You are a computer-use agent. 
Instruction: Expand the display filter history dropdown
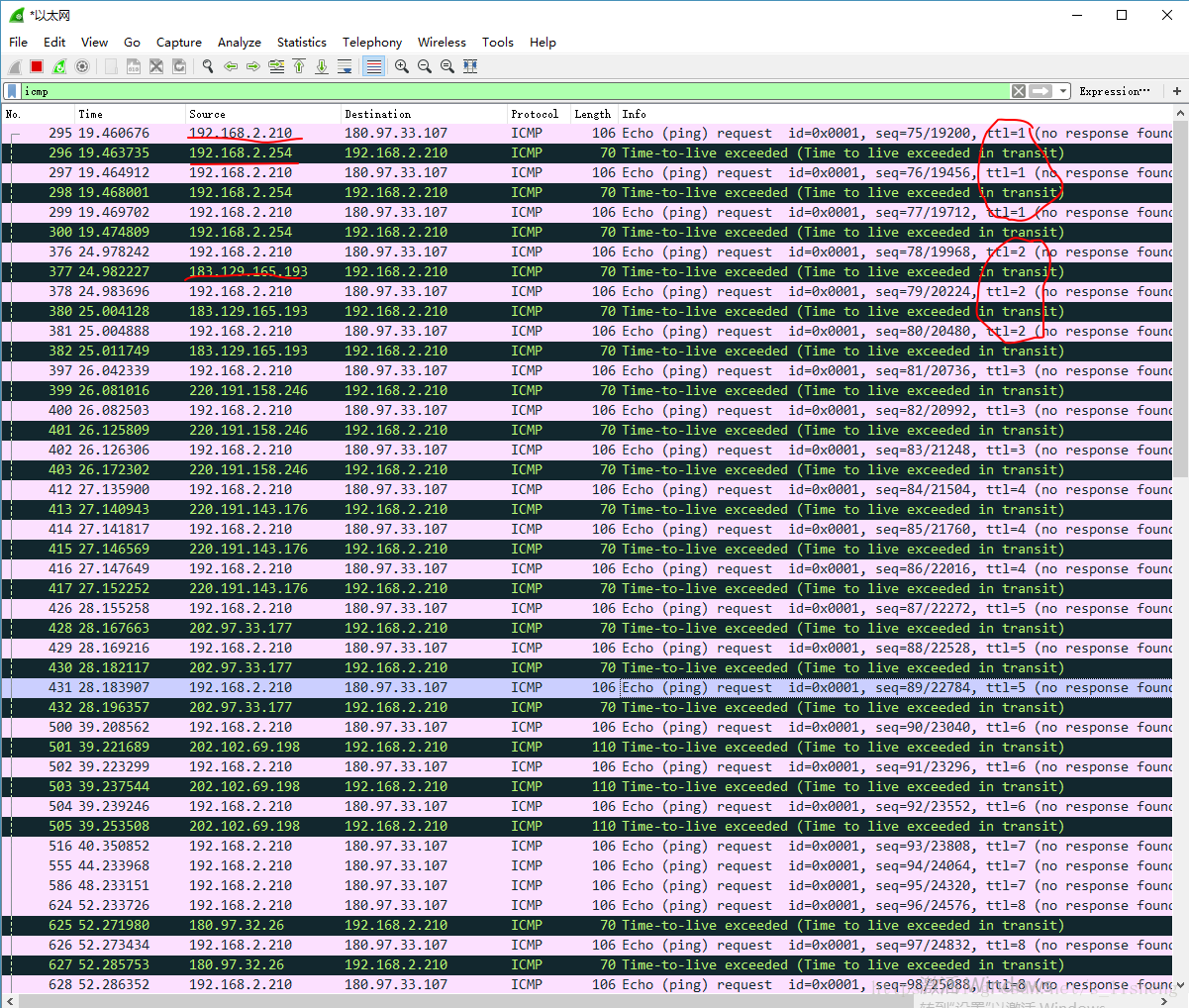click(1063, 91)
